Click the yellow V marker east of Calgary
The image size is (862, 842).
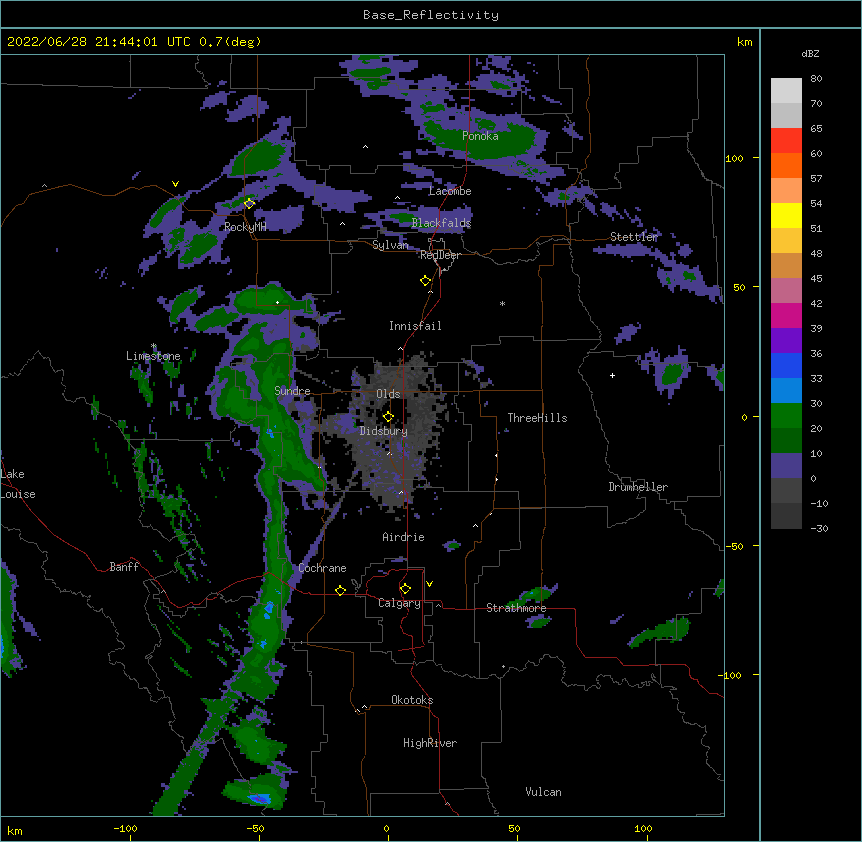[429, 584]
